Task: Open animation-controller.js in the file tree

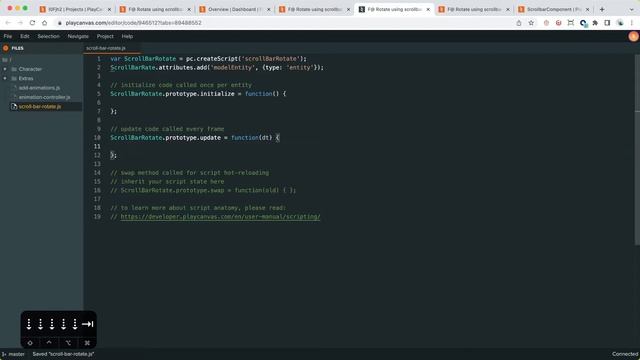Action: [44, 97]
